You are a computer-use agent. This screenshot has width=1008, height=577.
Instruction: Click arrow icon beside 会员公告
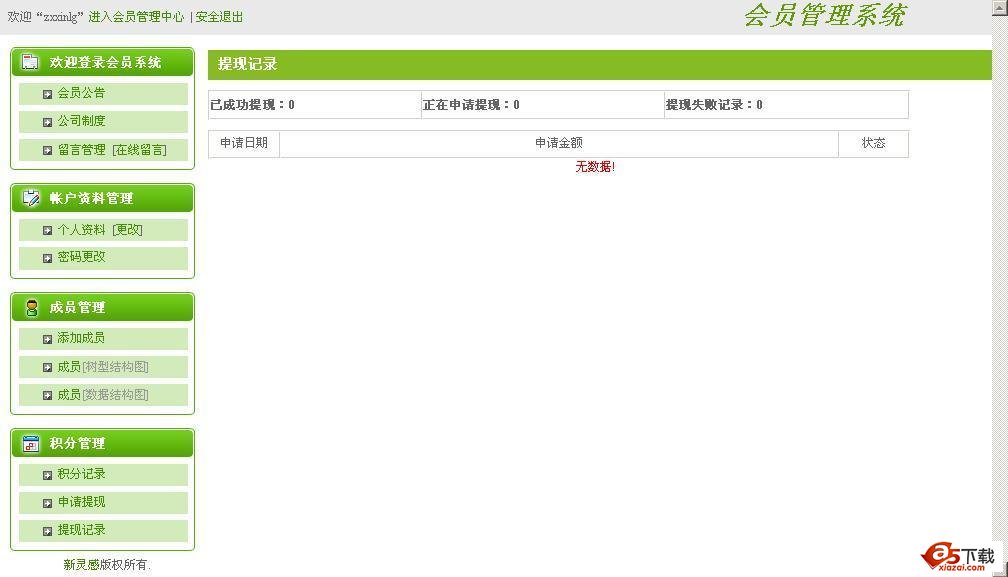coord(47,94)
